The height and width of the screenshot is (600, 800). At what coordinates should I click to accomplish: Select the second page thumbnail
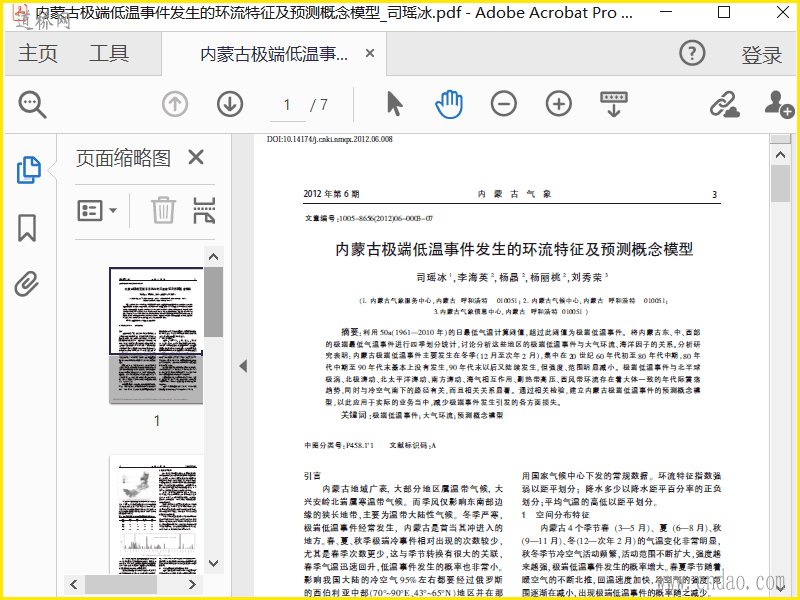[156, 514]
